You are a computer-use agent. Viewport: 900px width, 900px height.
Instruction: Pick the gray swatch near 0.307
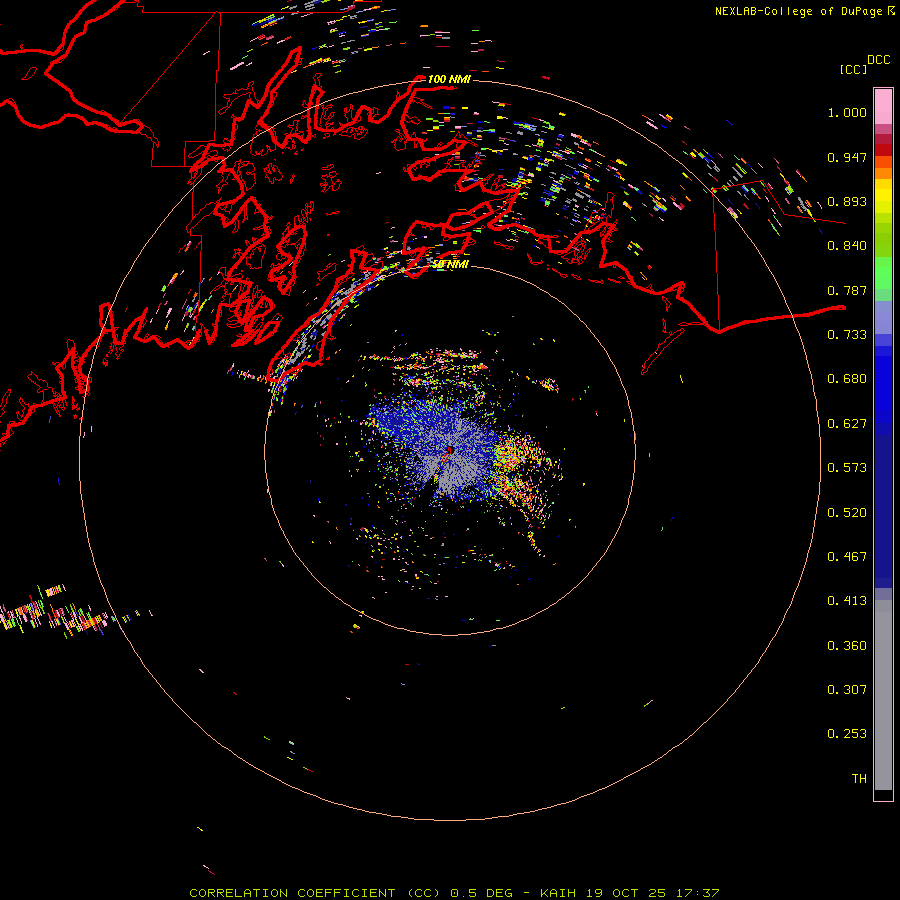883,695
